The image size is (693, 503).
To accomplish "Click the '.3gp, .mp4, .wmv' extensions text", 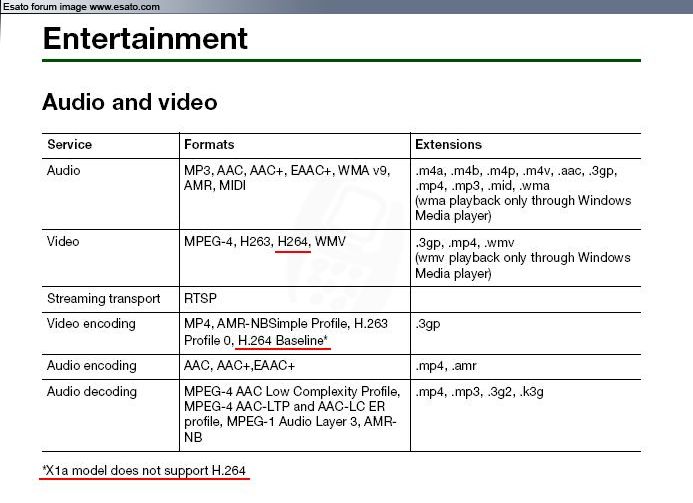I will pyautogui.click(x=465, y=243).
